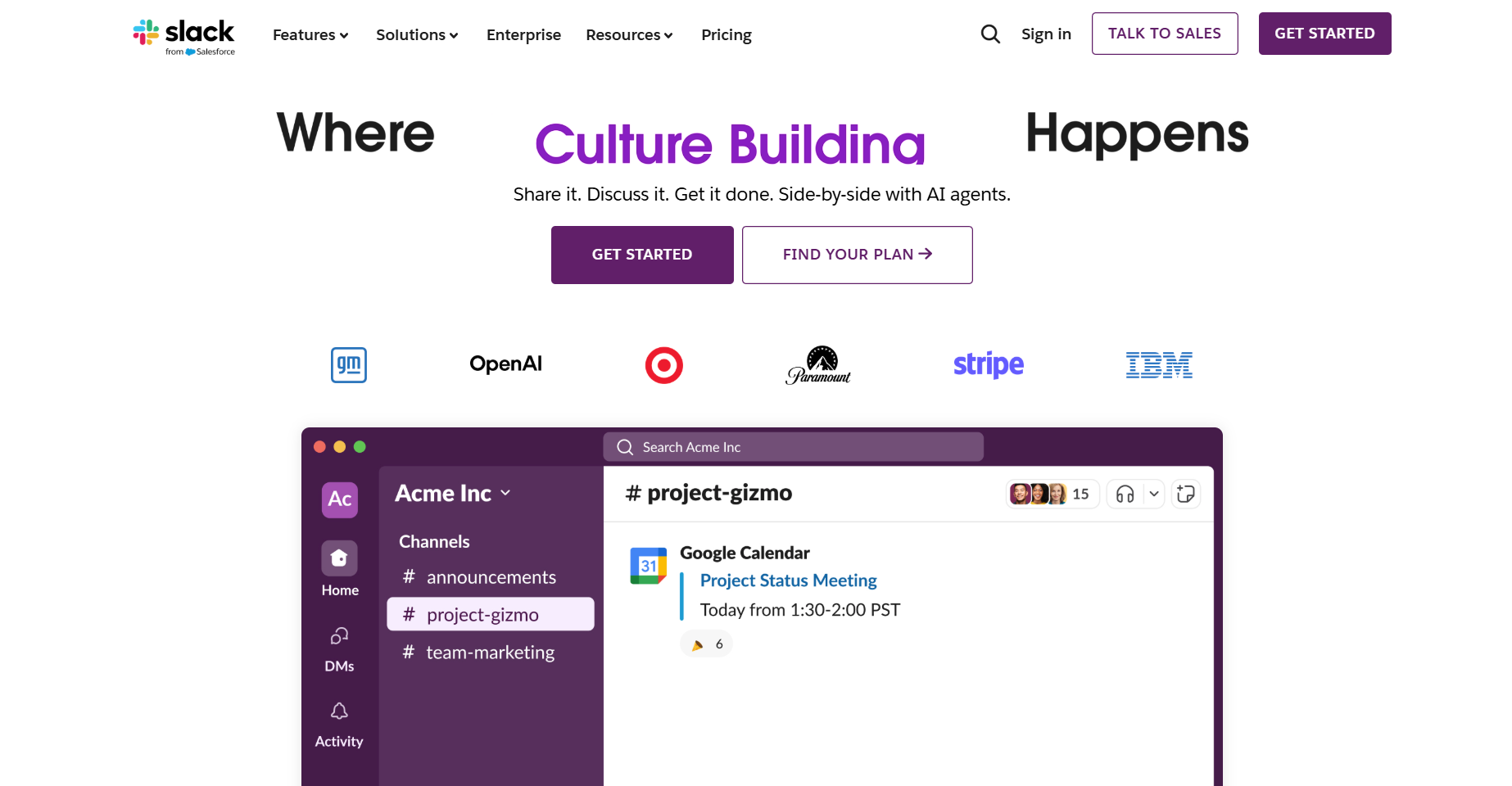Click the Slack logo in the header
Viewport: 1512px width, 786px height.
click(184, 37)
